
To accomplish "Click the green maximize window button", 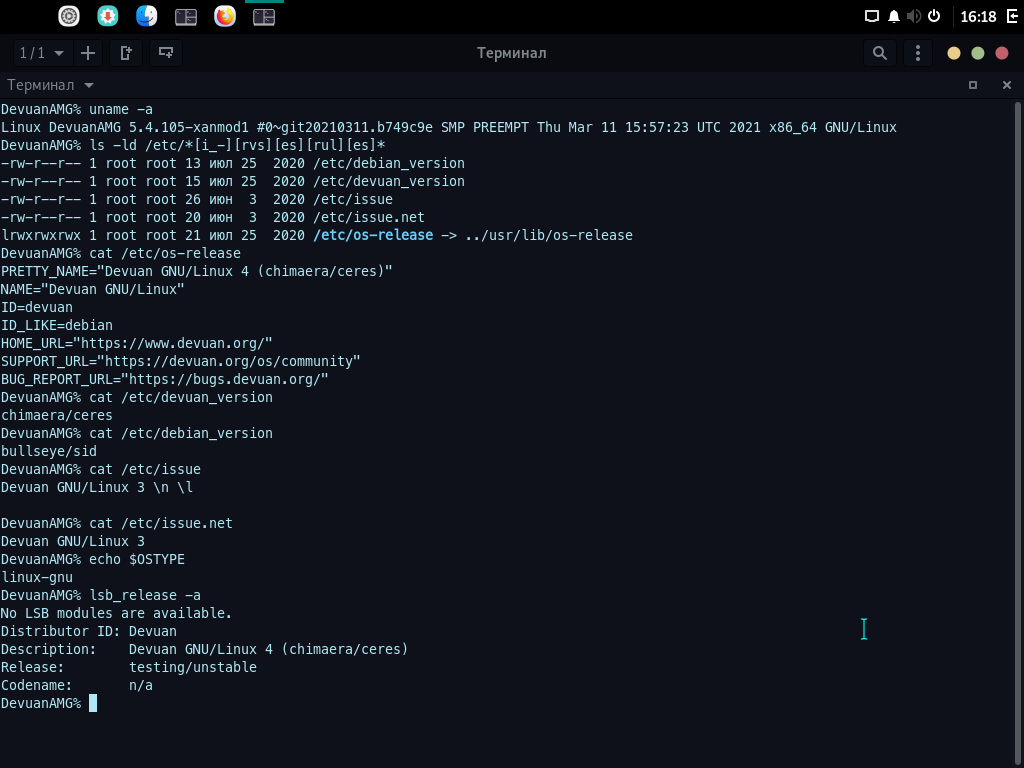I will pos(978,54).
